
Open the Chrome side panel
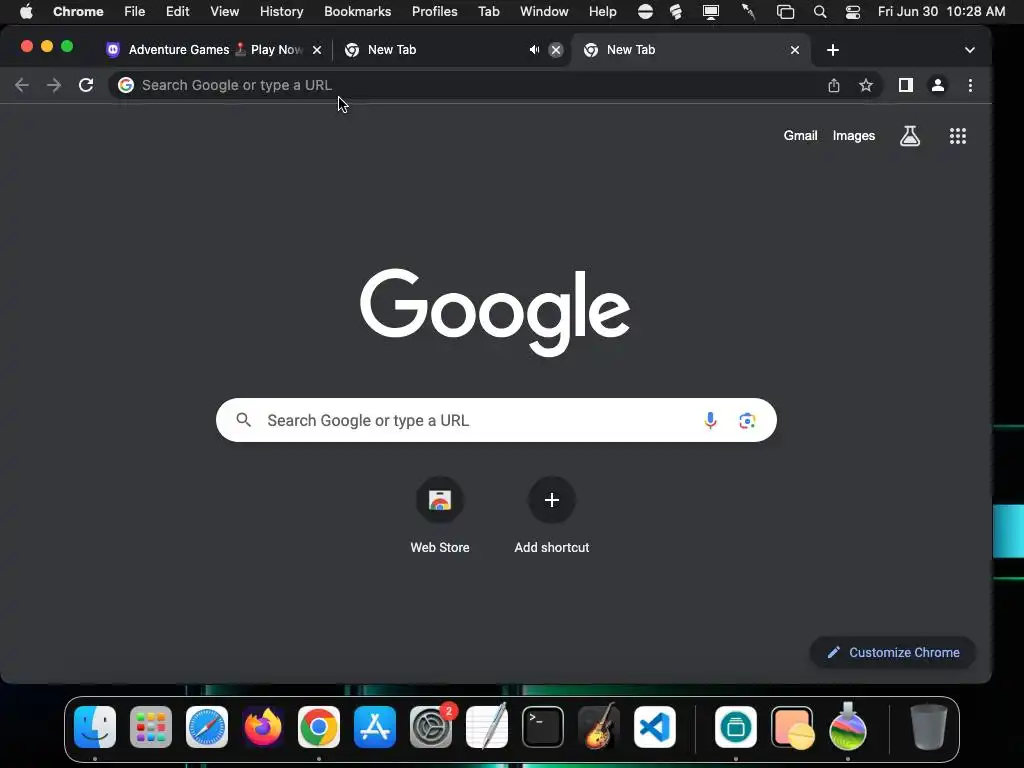(x=906, y=85)
